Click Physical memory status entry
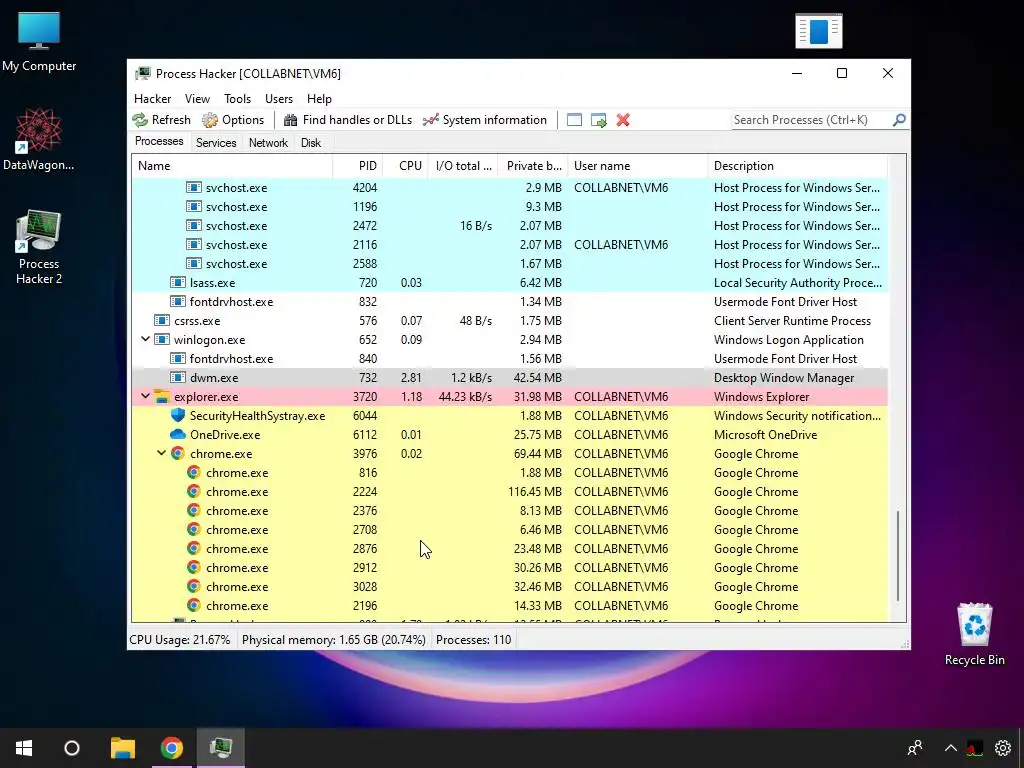This screenshot has height=768, width=1024. click(x=333, y=640)
